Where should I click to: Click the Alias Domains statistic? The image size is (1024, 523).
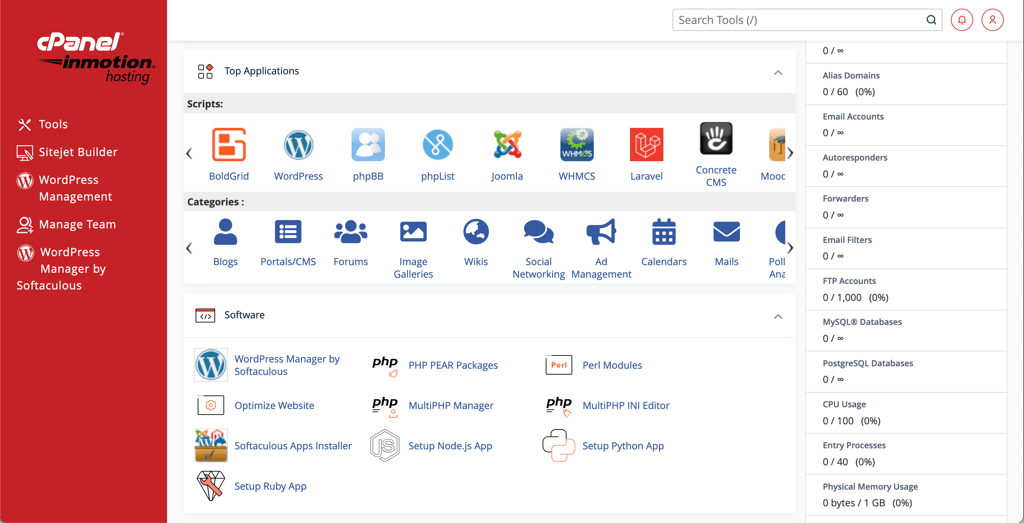(907, 84)
